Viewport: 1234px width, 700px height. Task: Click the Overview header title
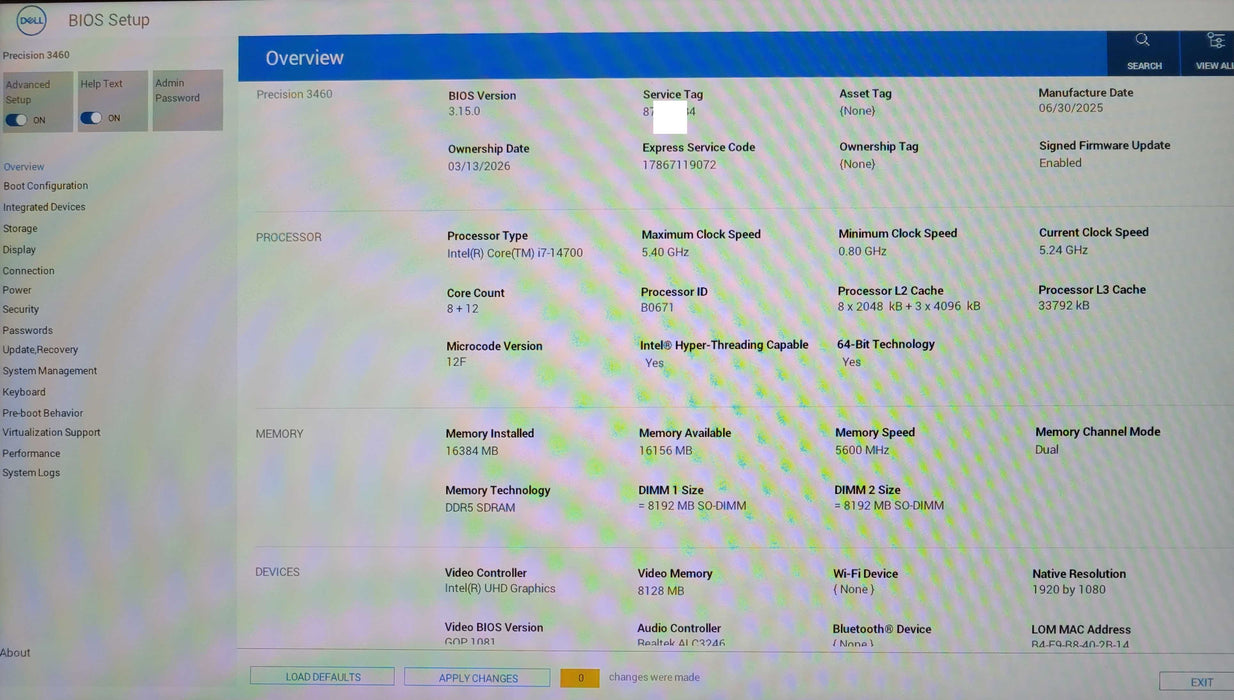(x=304, y=58)
